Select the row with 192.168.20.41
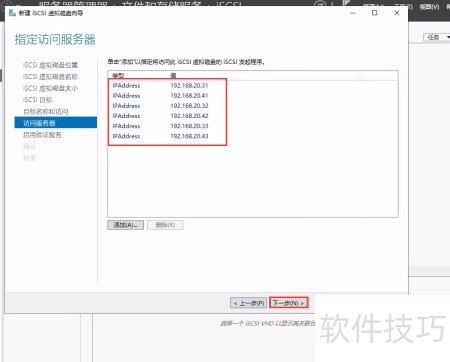The image size is (450, 362). pyautogui.click(x=253, y=96)
